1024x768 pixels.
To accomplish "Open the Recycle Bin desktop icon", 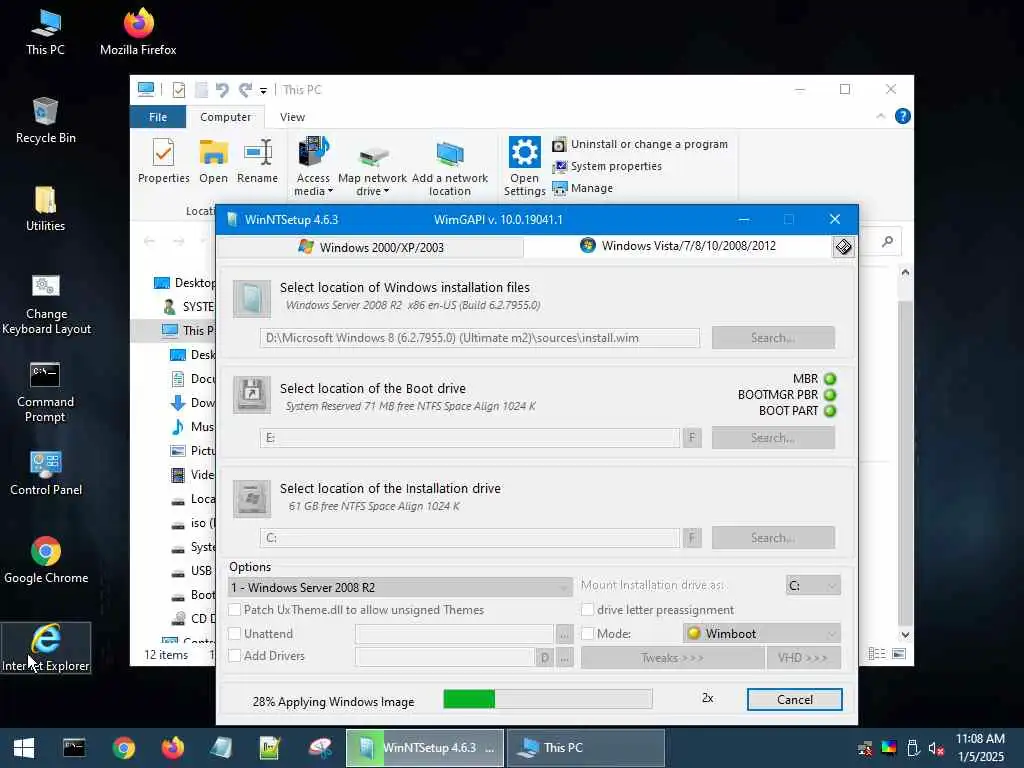I will [45, 120].
